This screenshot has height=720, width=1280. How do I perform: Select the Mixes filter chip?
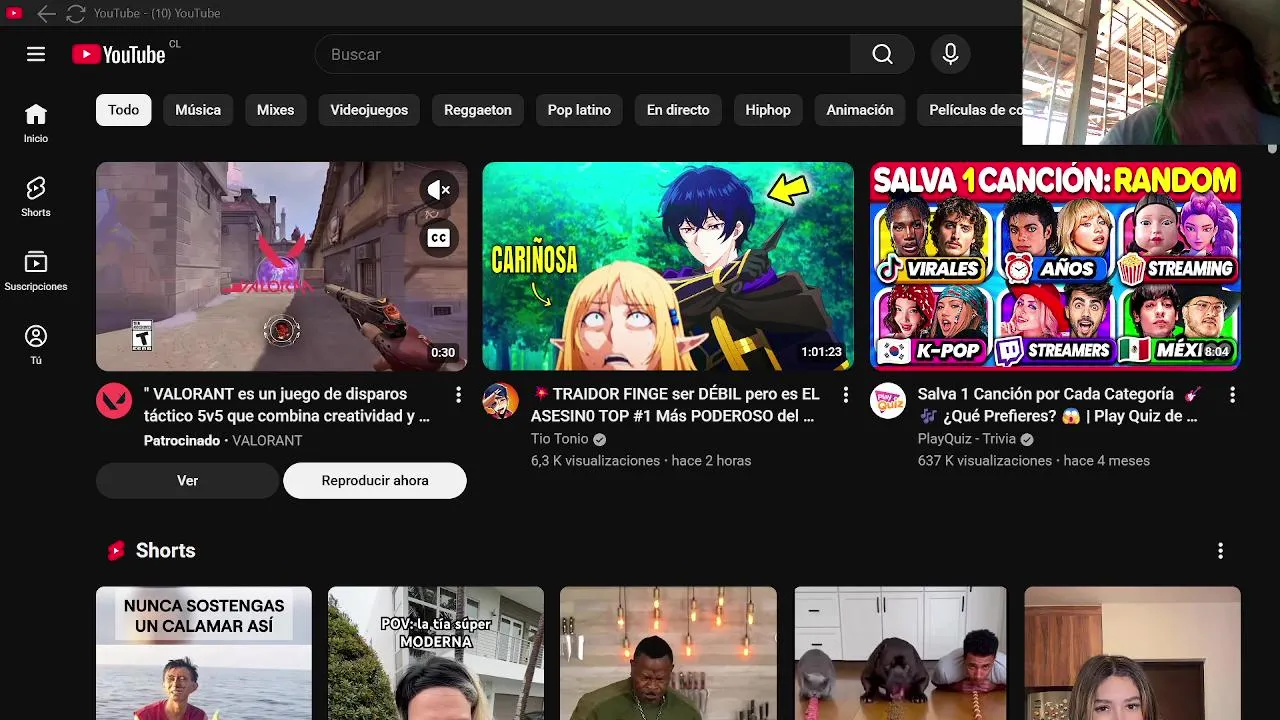coord(275,110)
